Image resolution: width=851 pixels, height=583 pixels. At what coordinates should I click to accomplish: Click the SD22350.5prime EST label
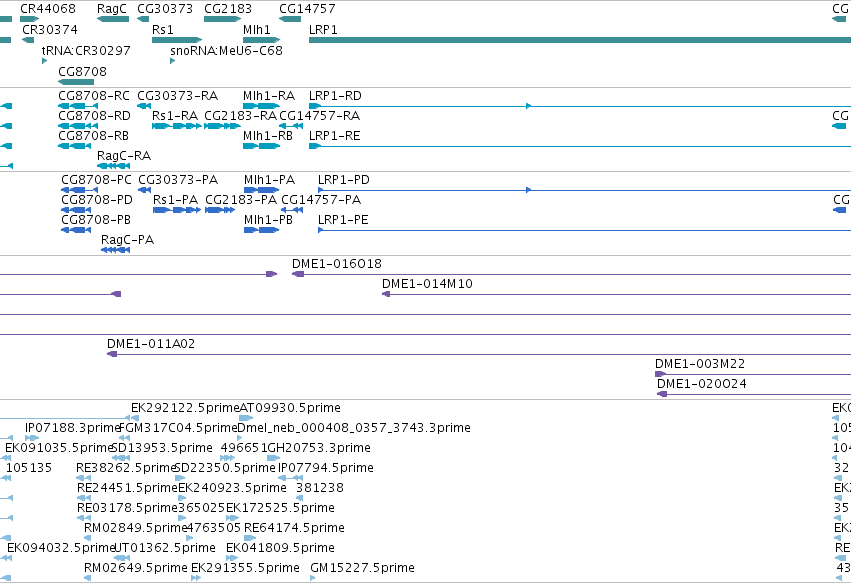(x=225, y=467)
